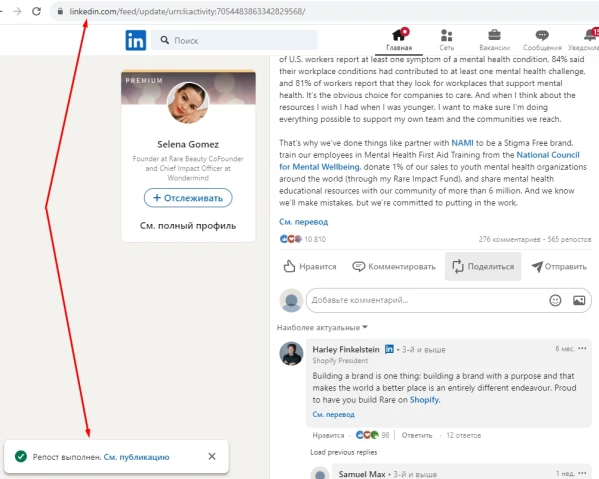Open the Сообщения messages tab
Image resolution: width=599 pixels, height=479 pixels.
click(542, 40)
